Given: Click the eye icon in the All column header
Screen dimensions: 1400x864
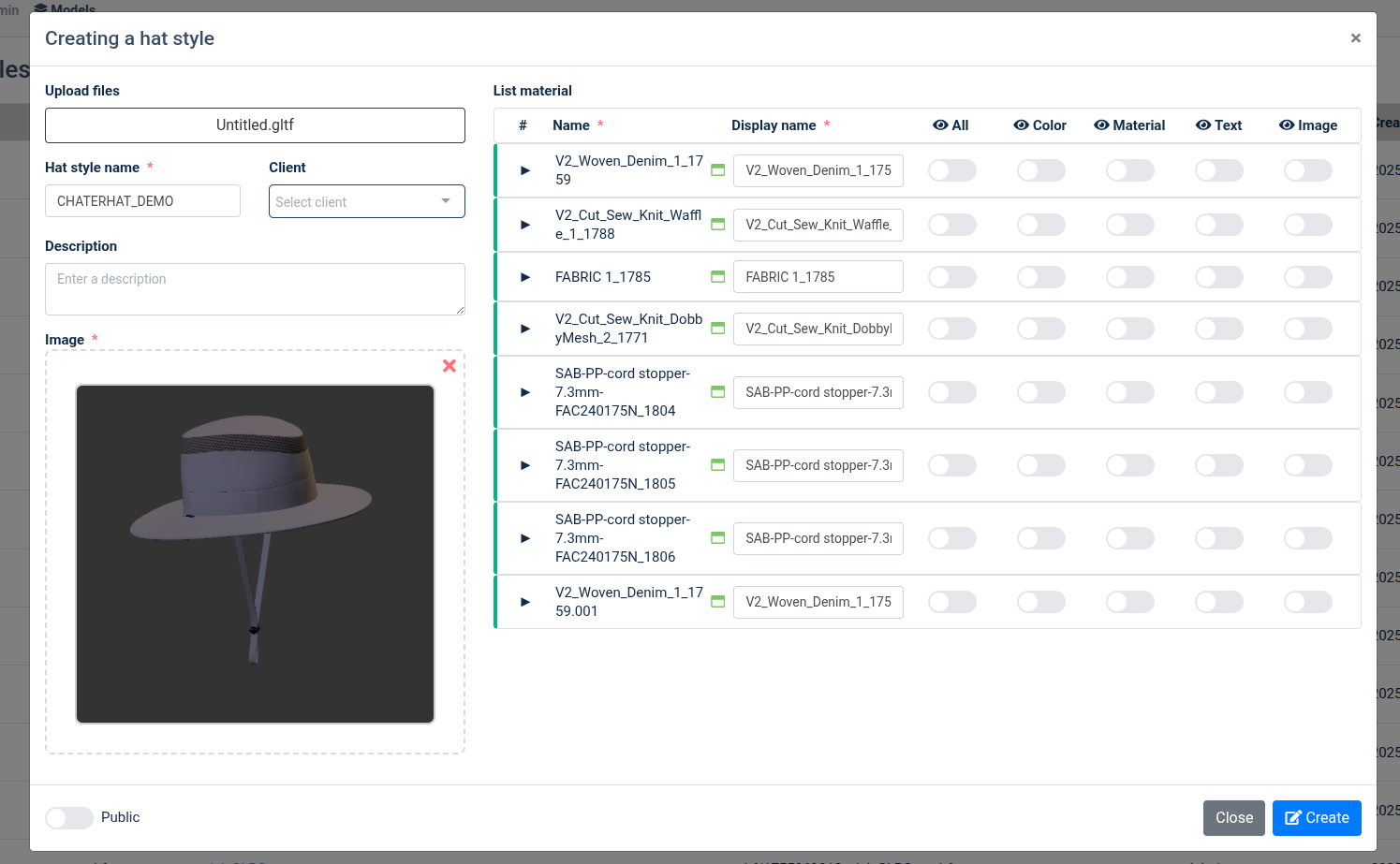Looking at the screenshot, I should [x=940, y=125].
